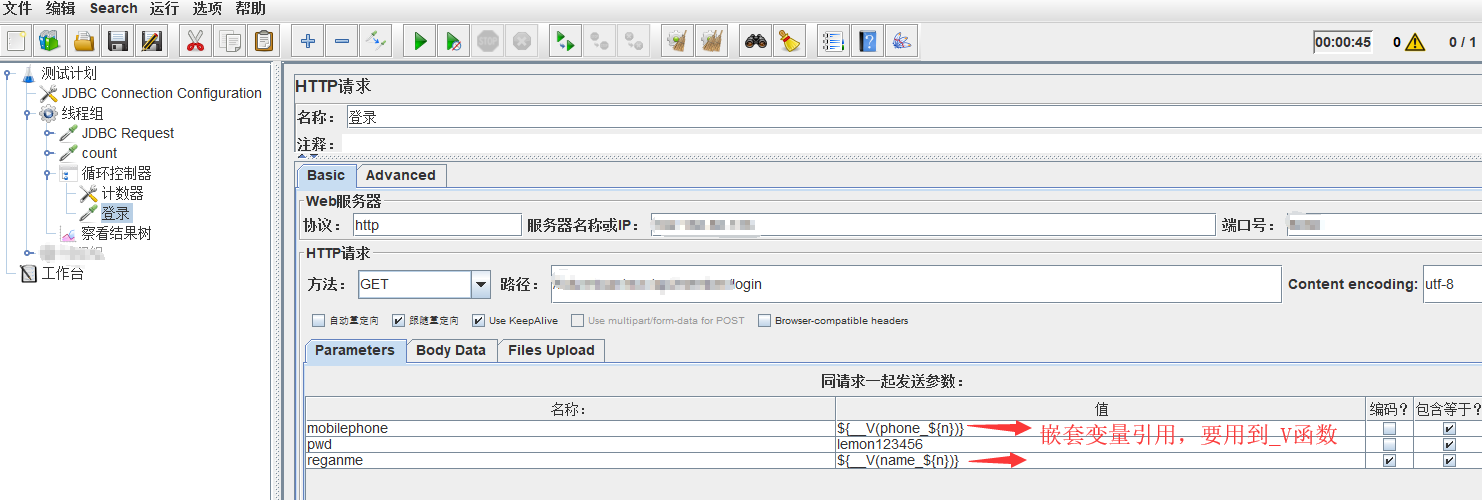
Task: Switch to the Advanced tab
Action: [400, 175]
